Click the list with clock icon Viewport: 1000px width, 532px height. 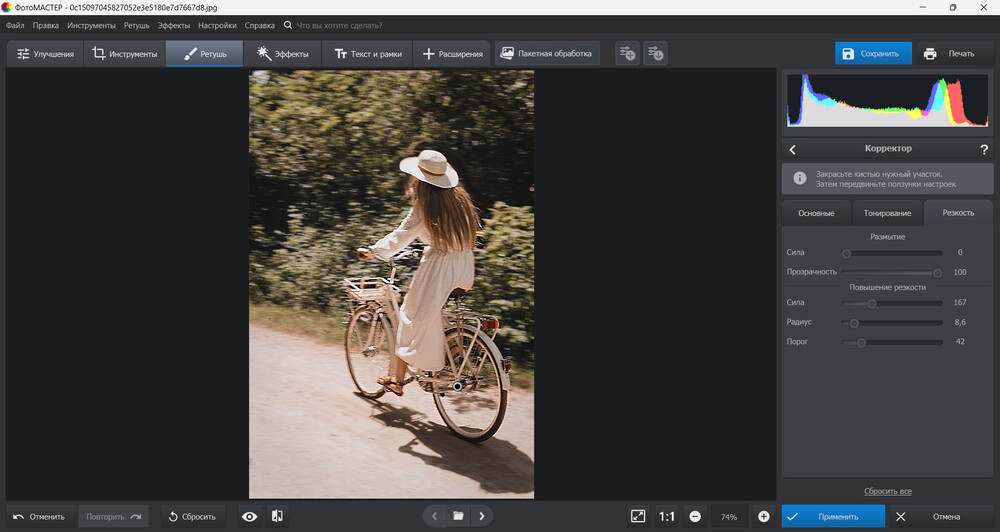click(655, 53)
